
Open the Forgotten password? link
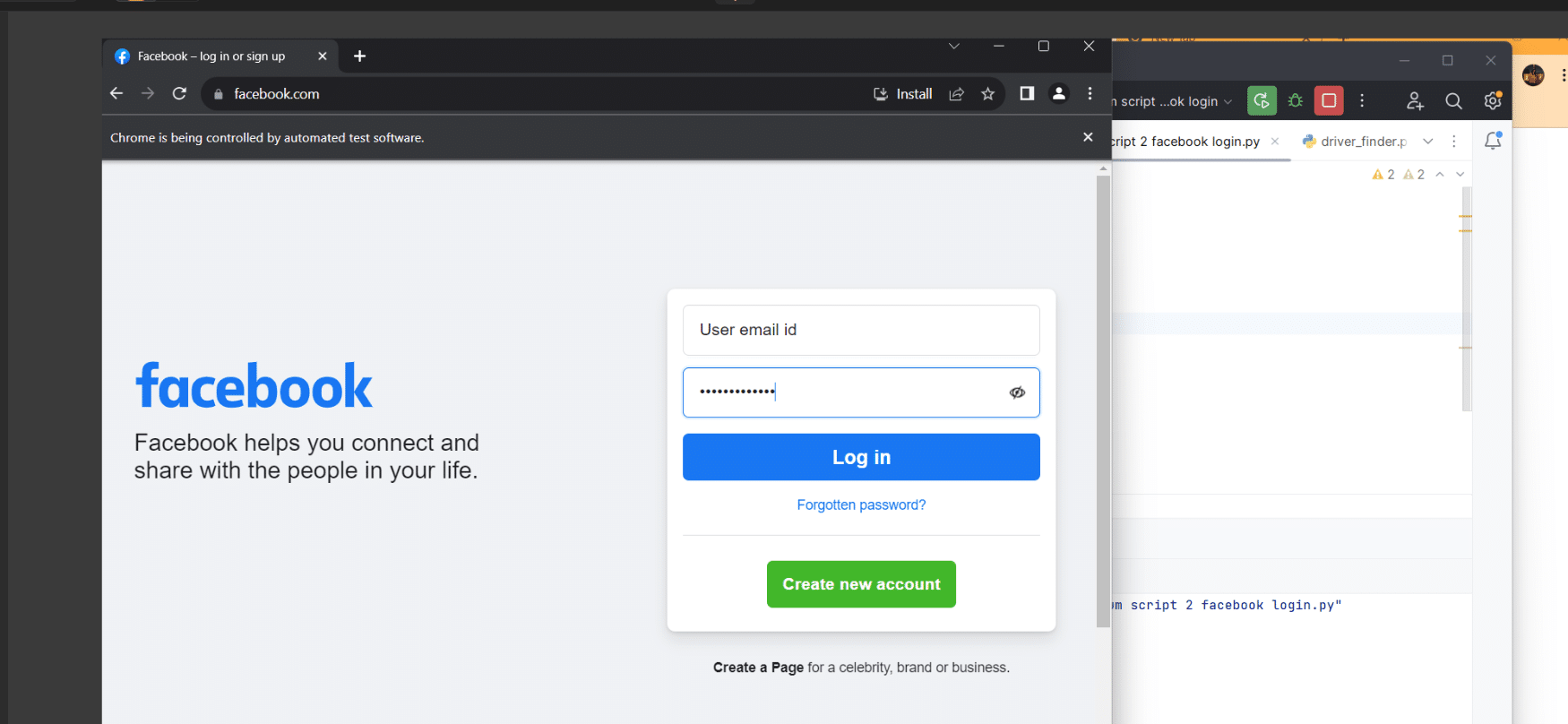pyautogui.click(x=861, y=505)
